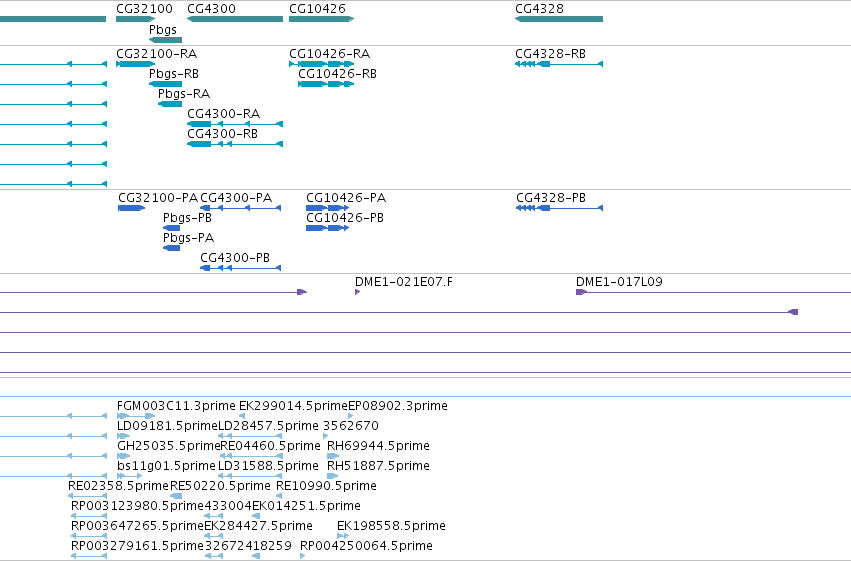Click the EK284427.5prime EST label
Image resolution: width=851 pixels, height=561 pixels.
[x=258, y=526]
